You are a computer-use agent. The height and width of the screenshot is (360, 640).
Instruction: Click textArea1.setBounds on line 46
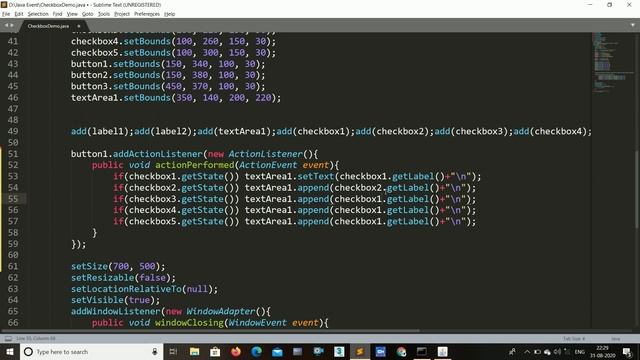pos(121,98)
